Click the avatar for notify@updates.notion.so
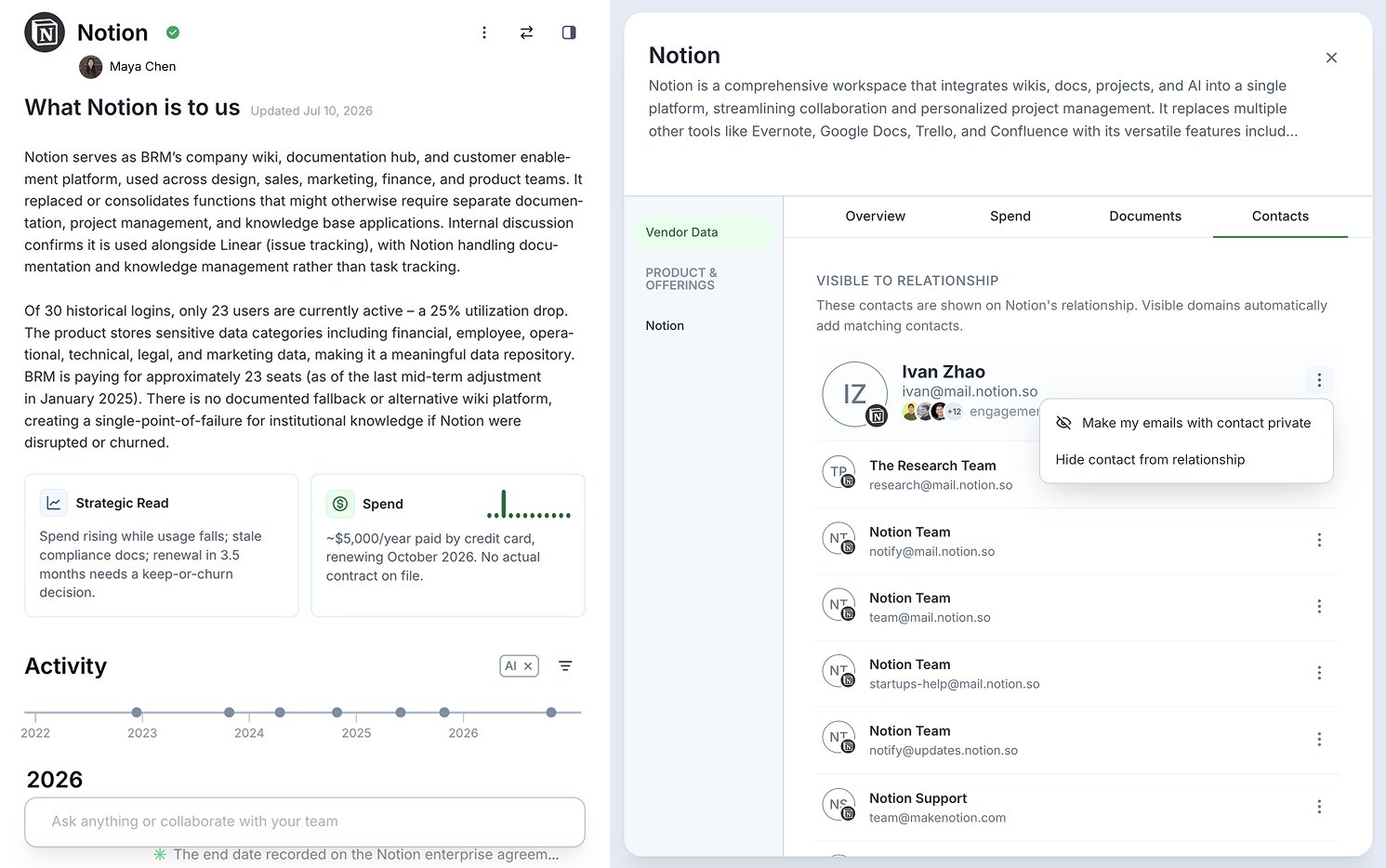The height and width of the screenshot is (868, 1386). (838, 738)
